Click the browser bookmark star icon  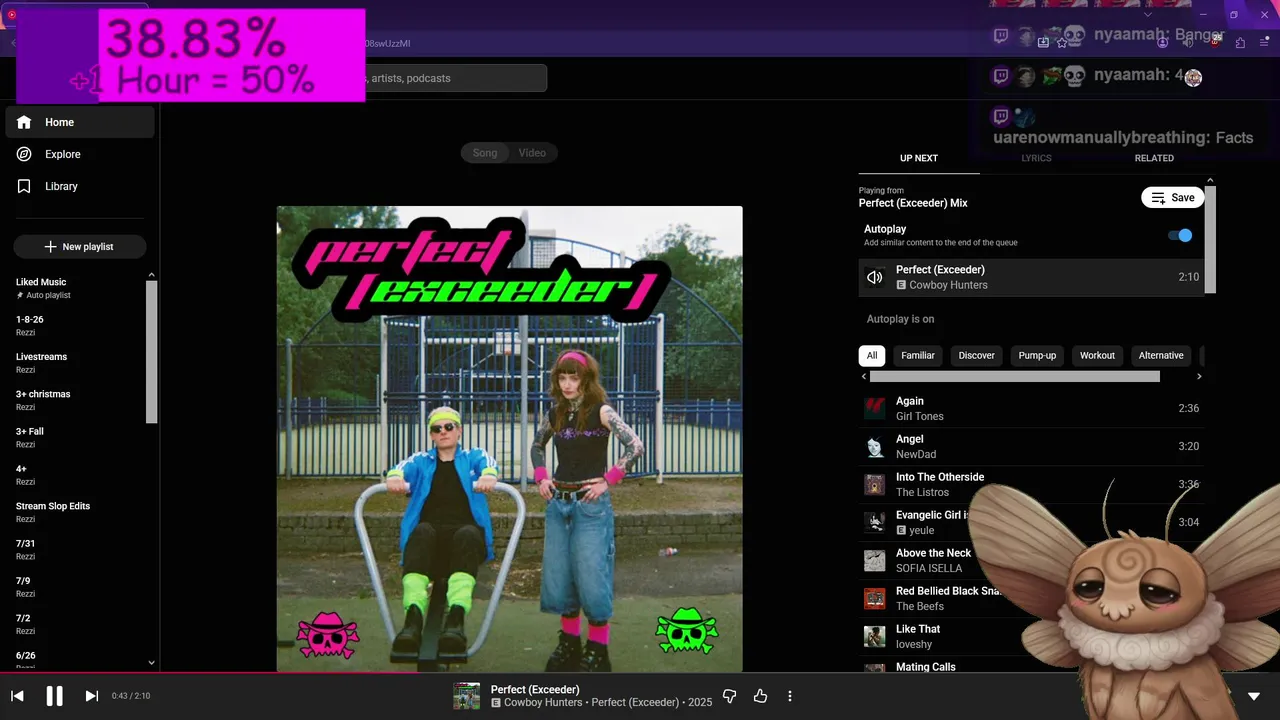[x=1062, y=43]
